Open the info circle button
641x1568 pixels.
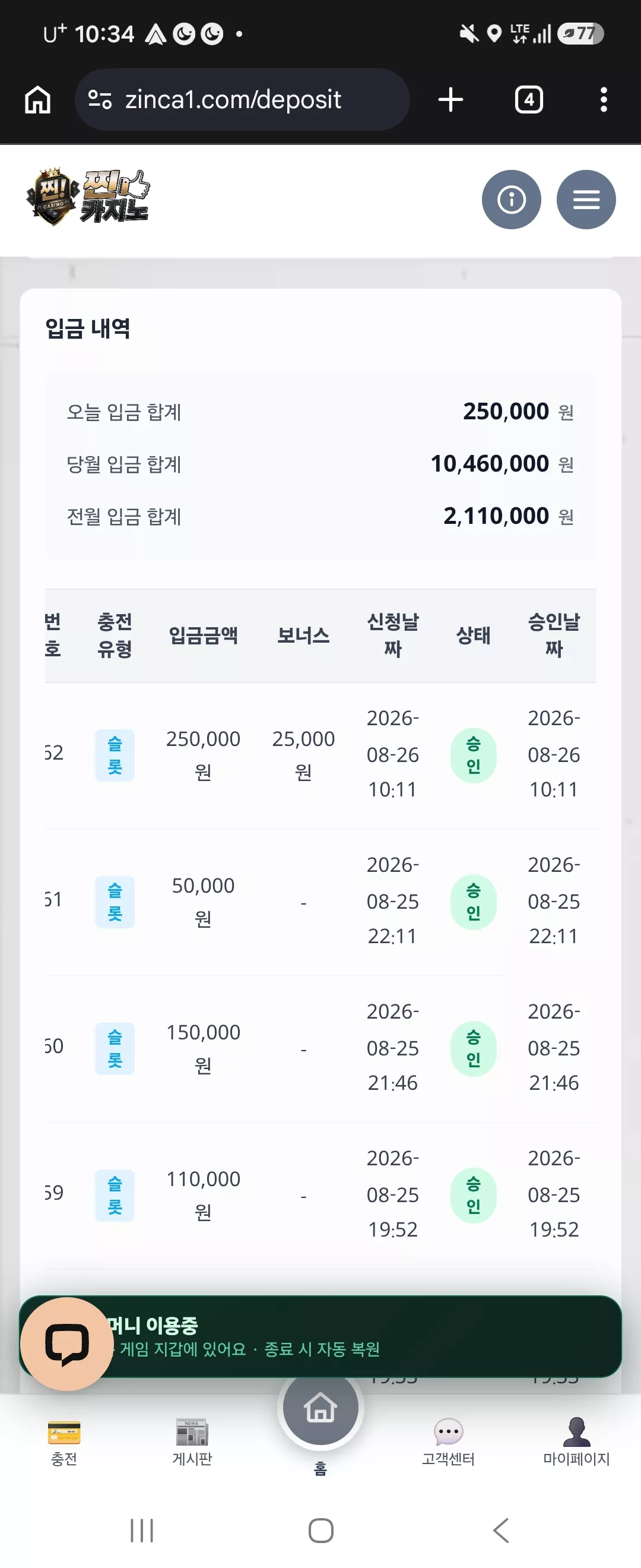pyautogui.click(x=511, y=200)
